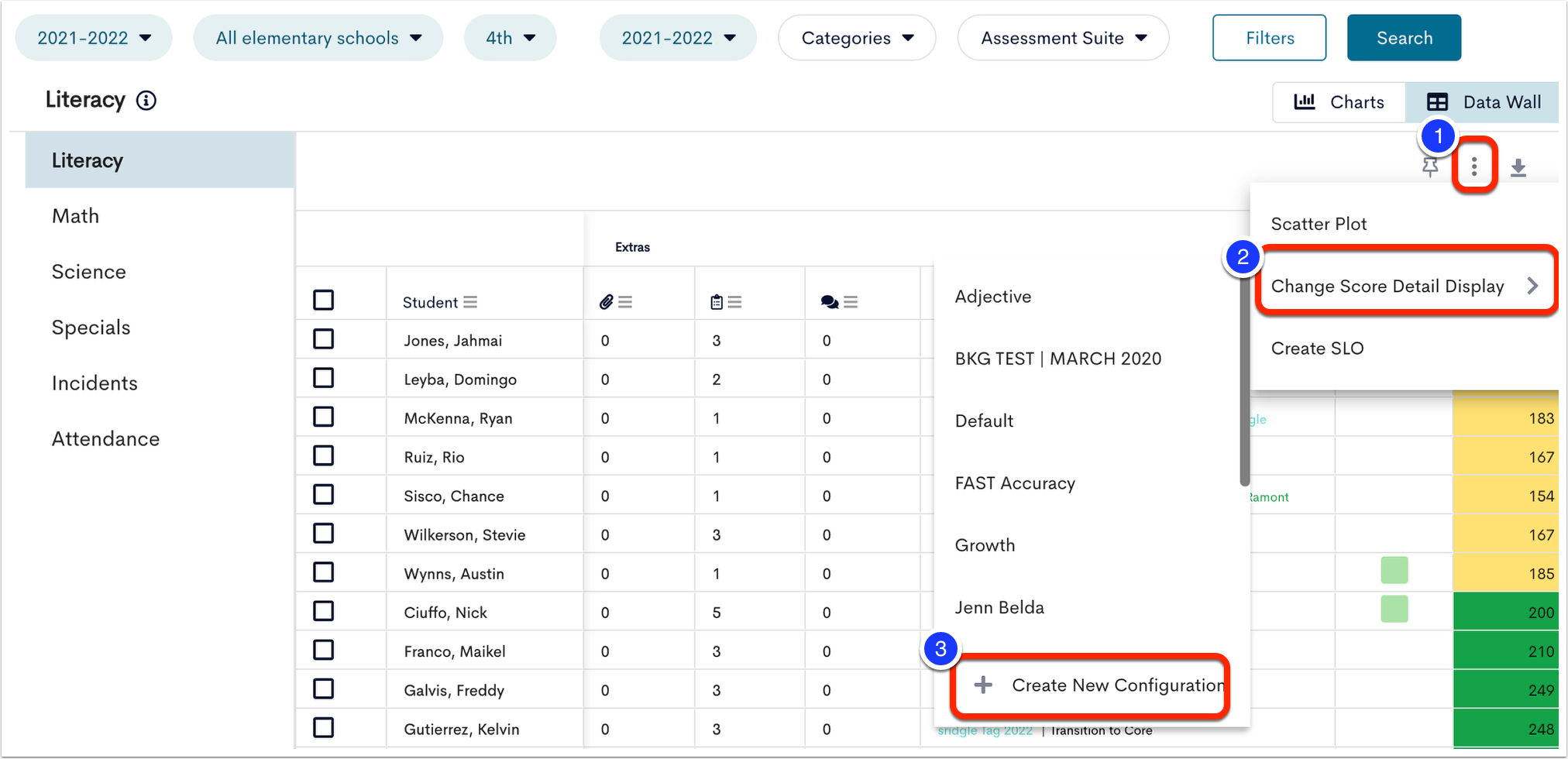Click the pin icon above table
The image size is (1568, 759).
[x=1430, y=167]
